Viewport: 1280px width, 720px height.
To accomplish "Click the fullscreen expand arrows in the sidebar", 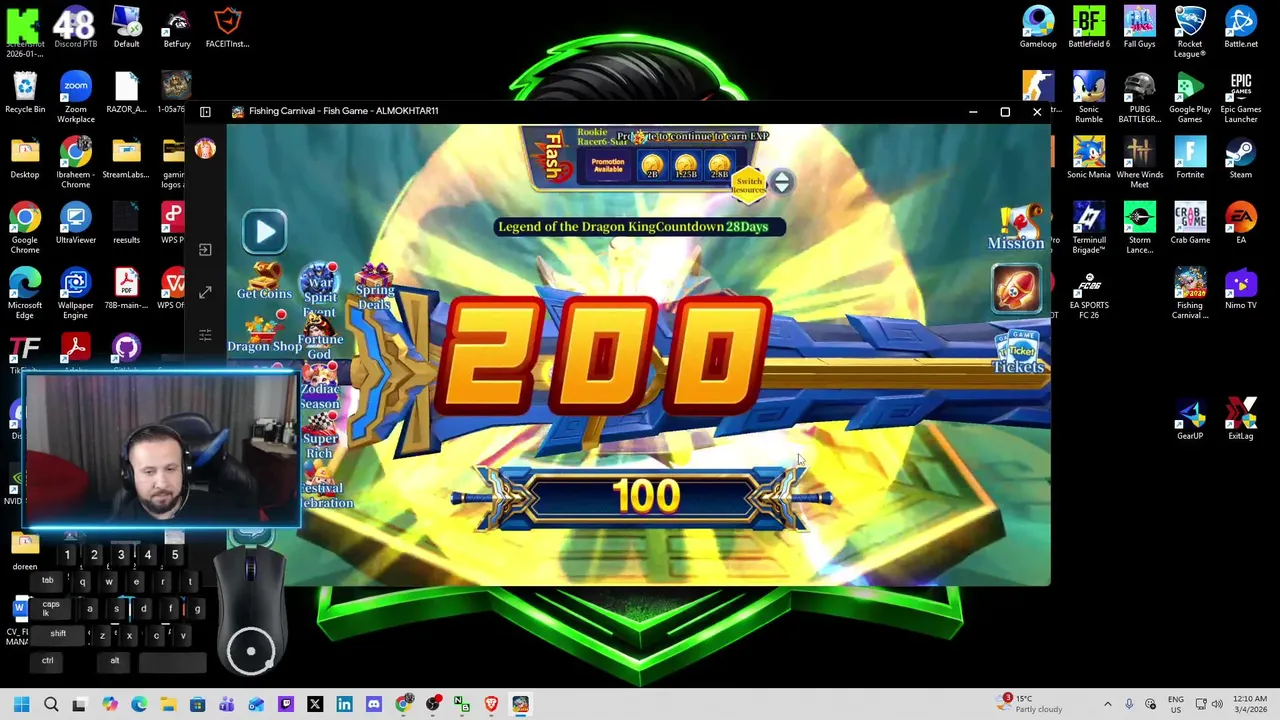I will point(205,292).
